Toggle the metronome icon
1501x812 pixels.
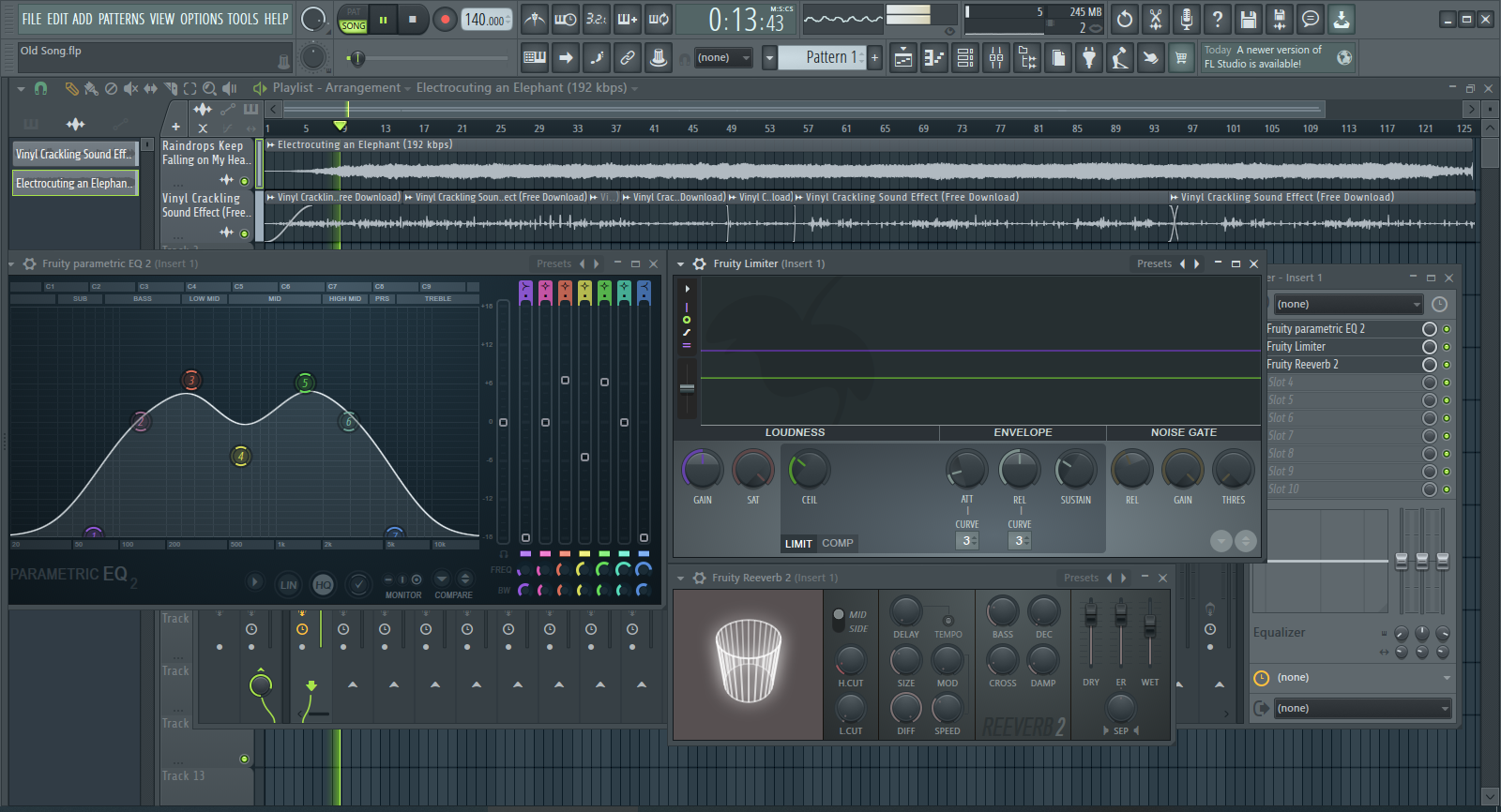pyautogui.click(x=535, y=19)
